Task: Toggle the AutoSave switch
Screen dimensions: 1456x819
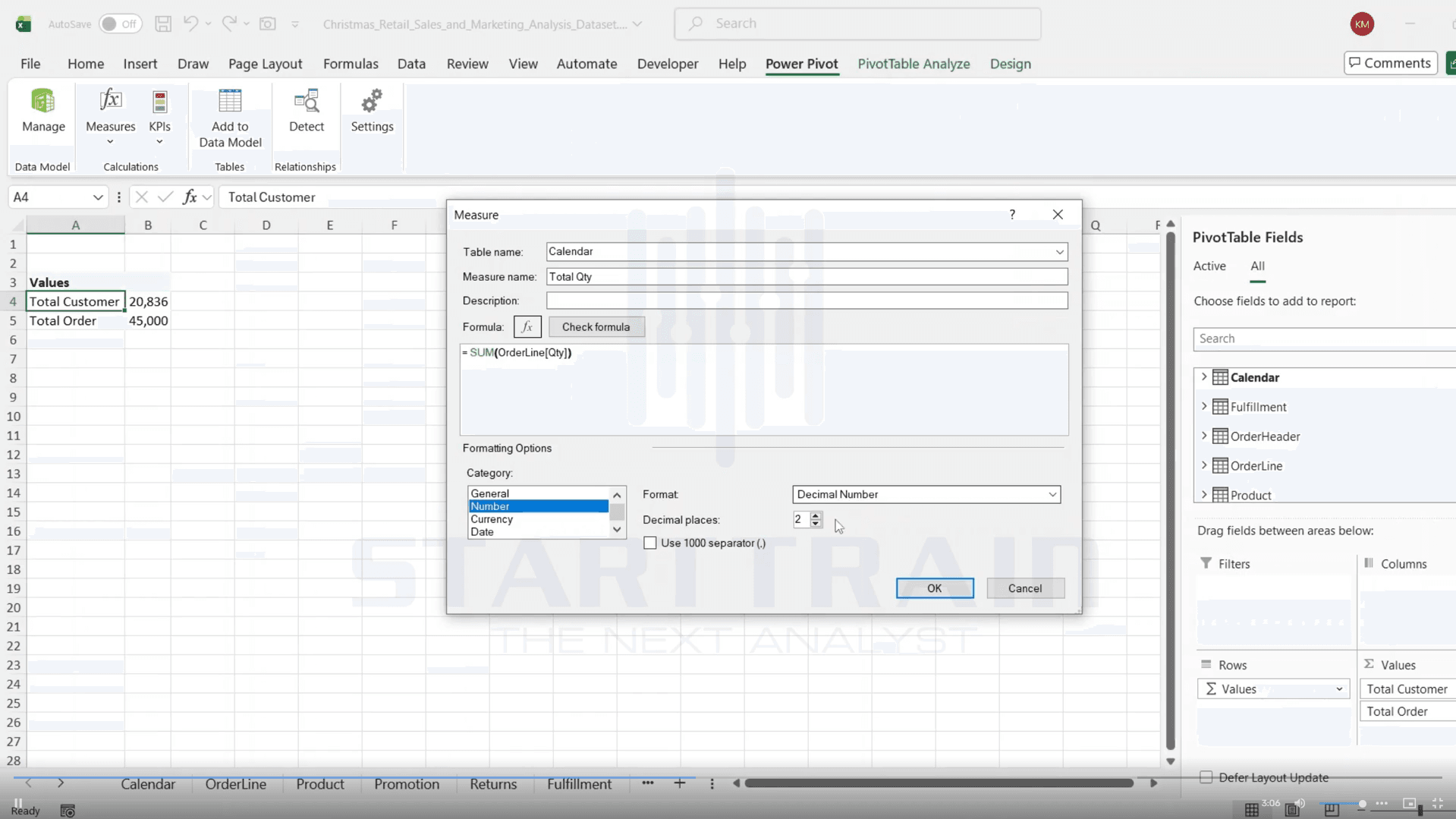Action: (120, 24)
